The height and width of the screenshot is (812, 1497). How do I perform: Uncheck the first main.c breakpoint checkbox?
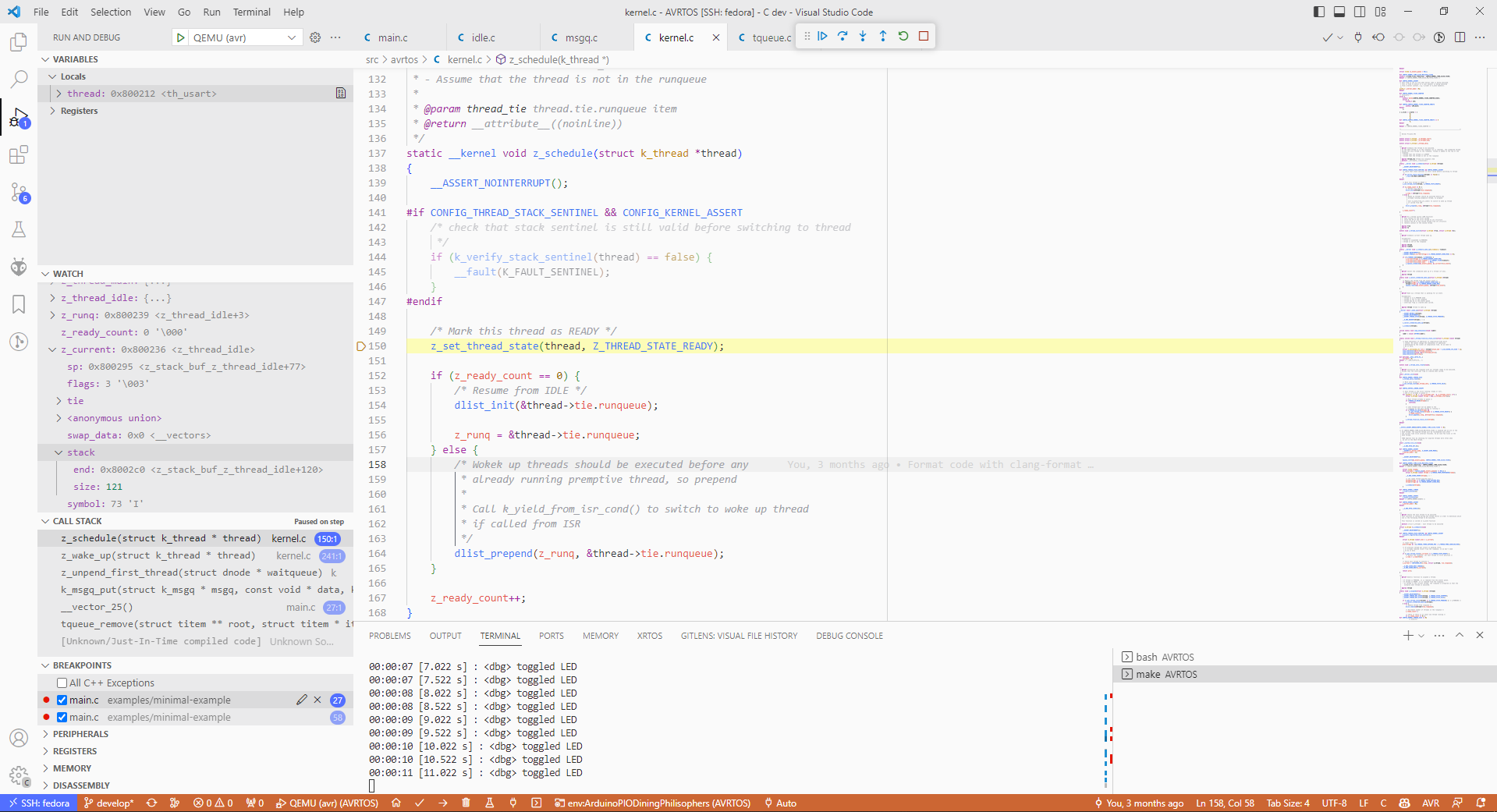pos(62,700)
